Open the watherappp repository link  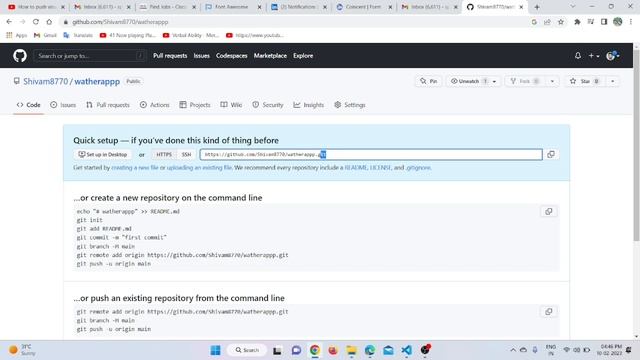97,81
